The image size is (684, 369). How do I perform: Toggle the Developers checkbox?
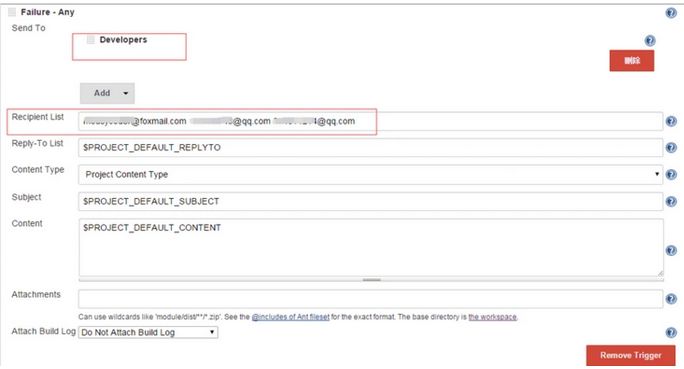click(x=91, y=40)
